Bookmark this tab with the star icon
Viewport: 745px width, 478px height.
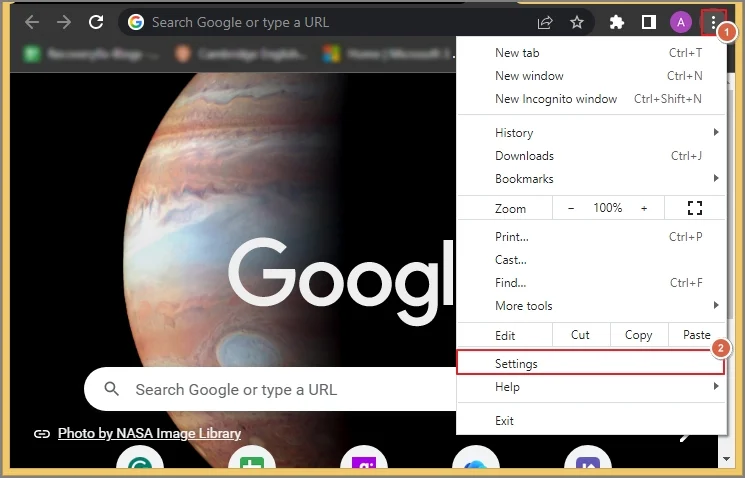(x=577, y=22)
